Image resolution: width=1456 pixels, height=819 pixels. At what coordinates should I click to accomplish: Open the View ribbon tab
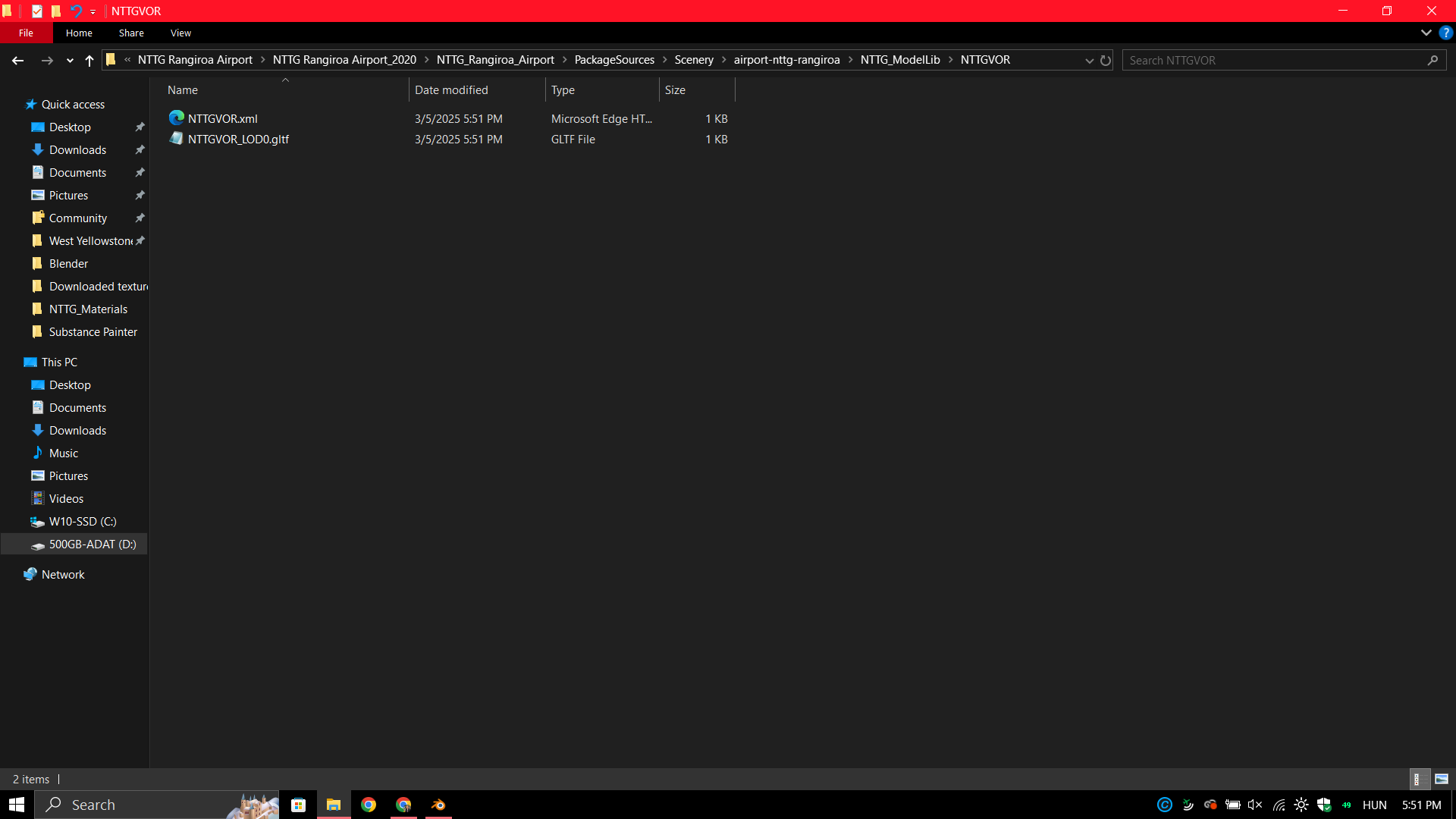pos(180,33)
